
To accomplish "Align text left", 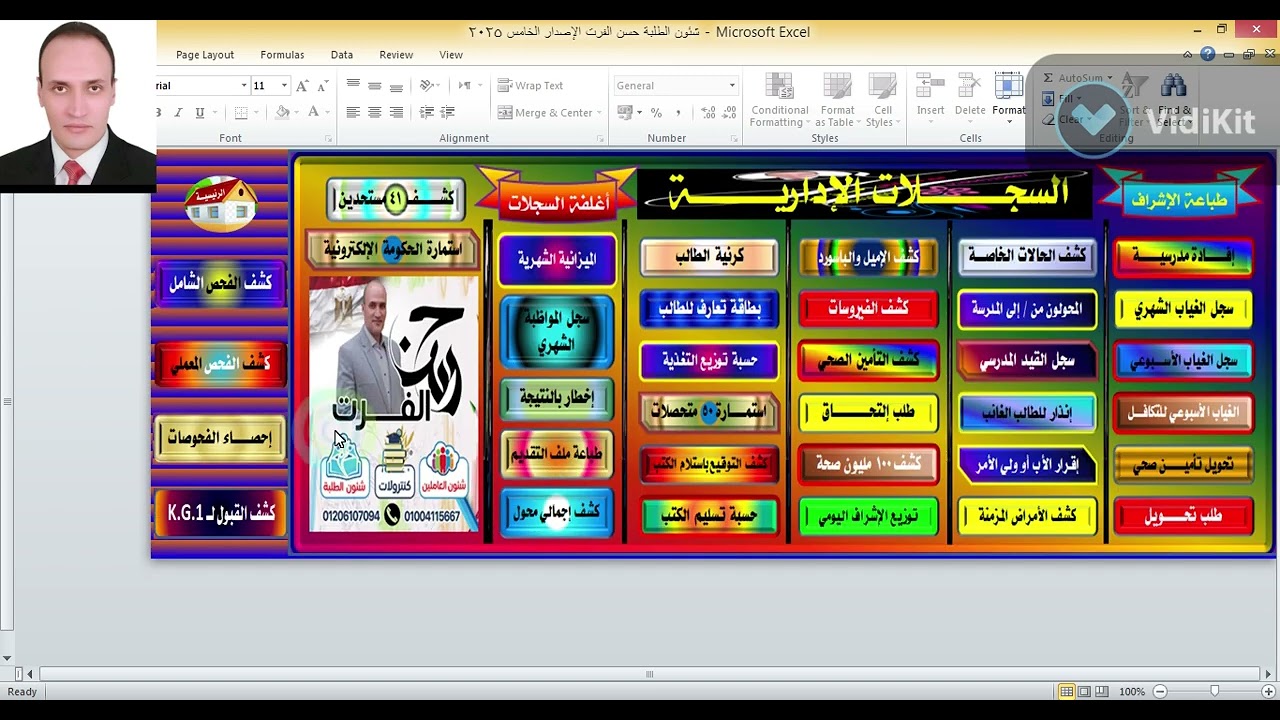I will pos(353,113).
